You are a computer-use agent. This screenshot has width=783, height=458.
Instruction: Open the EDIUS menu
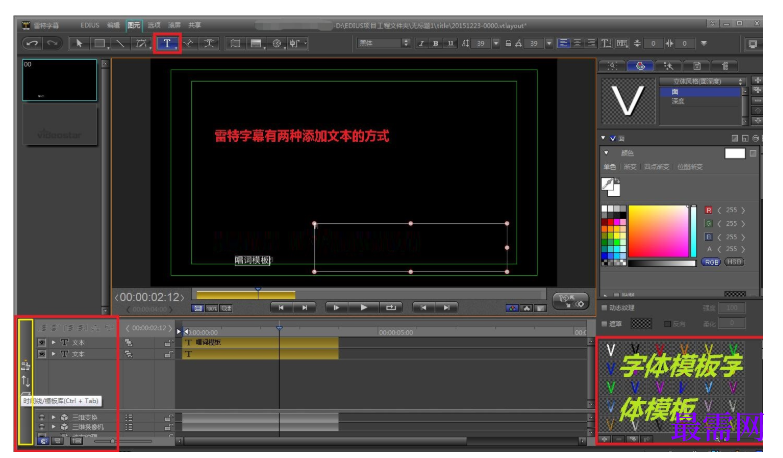[90, 25]
